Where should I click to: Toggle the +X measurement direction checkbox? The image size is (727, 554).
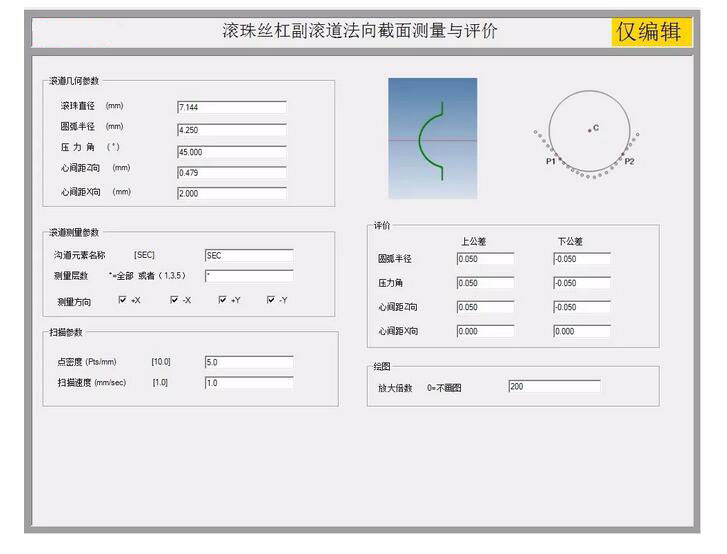pos(123,300)
